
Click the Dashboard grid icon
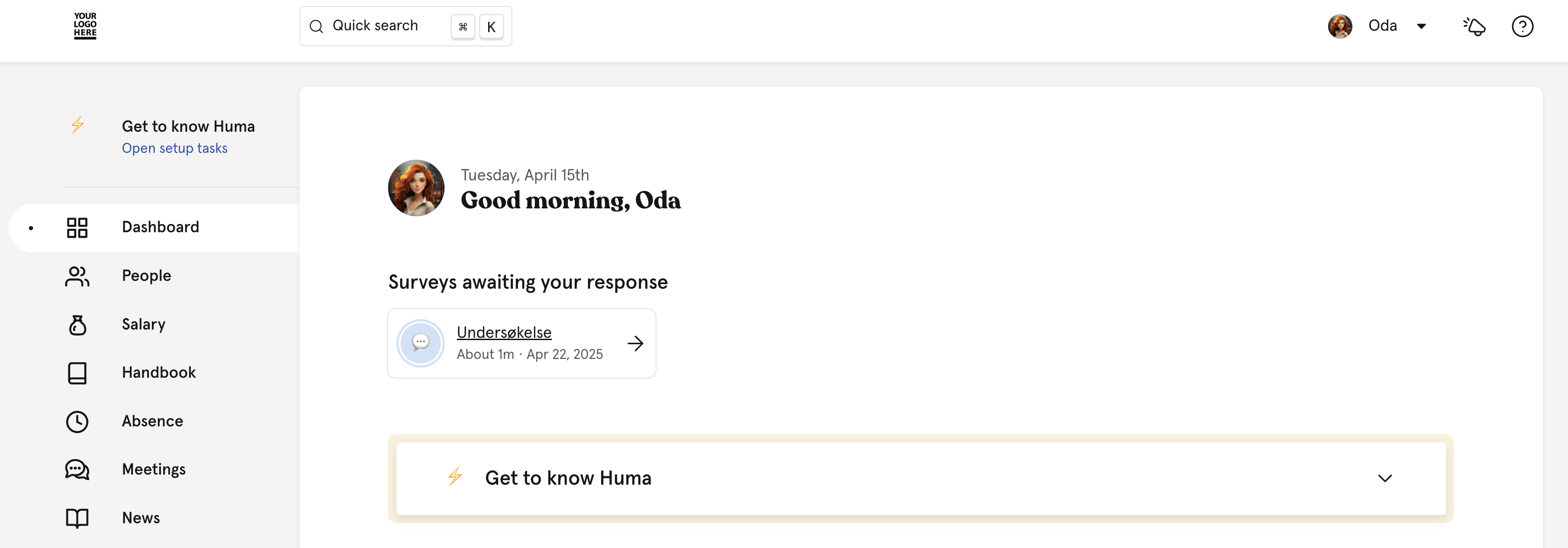point(78,228)
